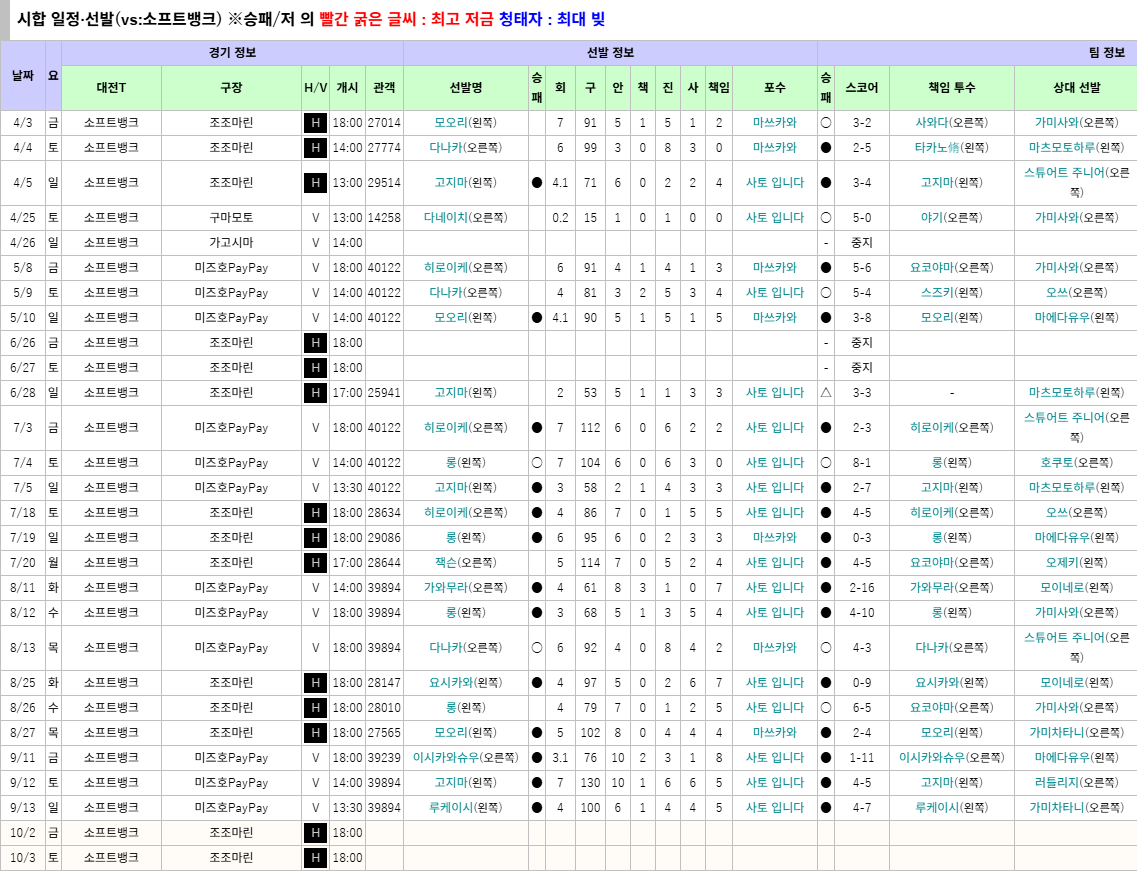This screenshot has height=872, width=1137.
Task: Click the hollow win circle beside score 8-1
Action: coord(825,462)
